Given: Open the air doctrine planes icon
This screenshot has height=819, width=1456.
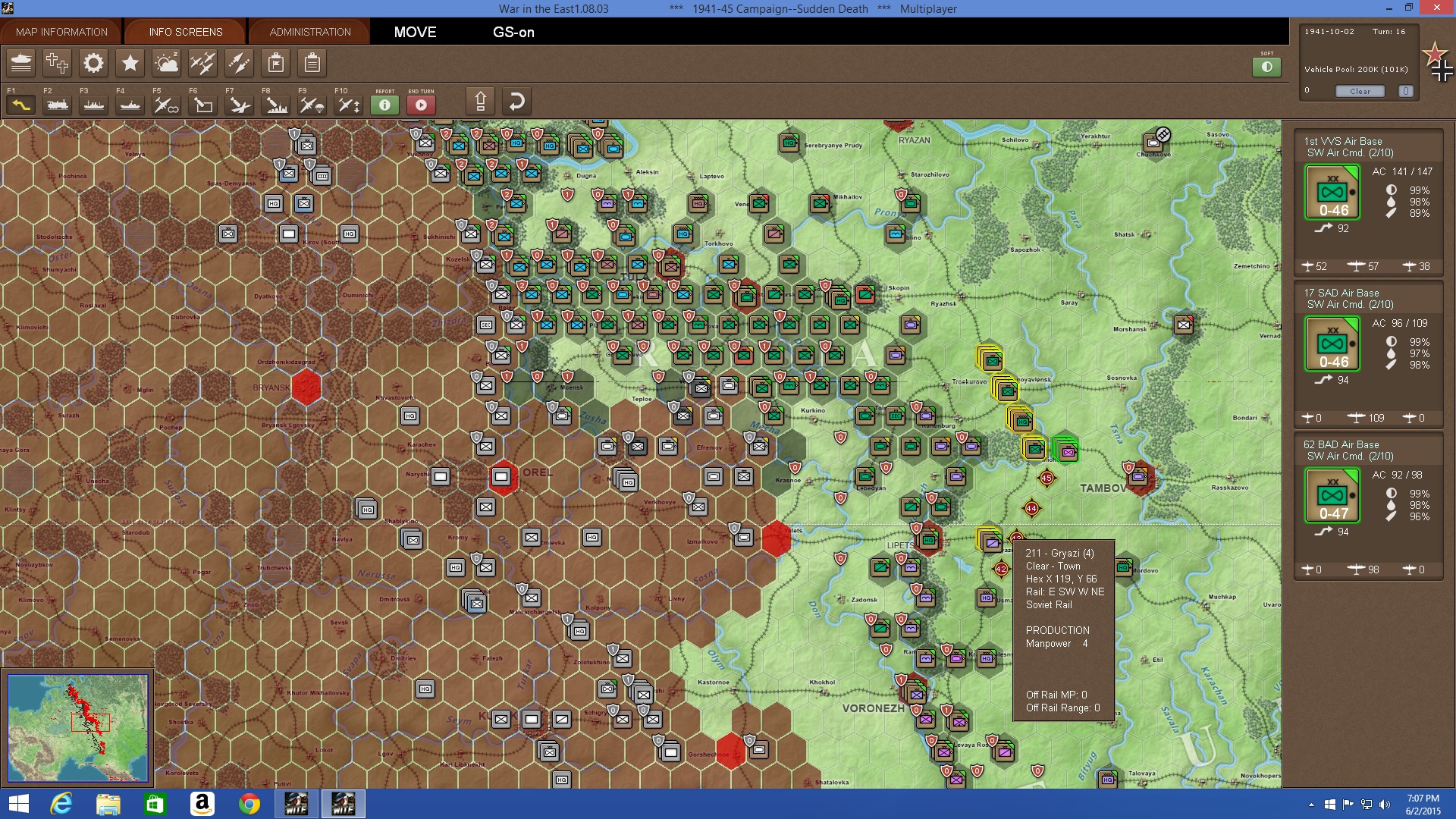Looking at the screenshot, I should pyautogui.click(x=202, y=63).
